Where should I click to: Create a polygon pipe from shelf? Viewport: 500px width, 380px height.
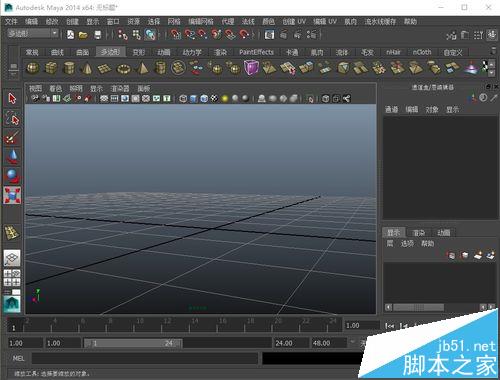(160, 68)
